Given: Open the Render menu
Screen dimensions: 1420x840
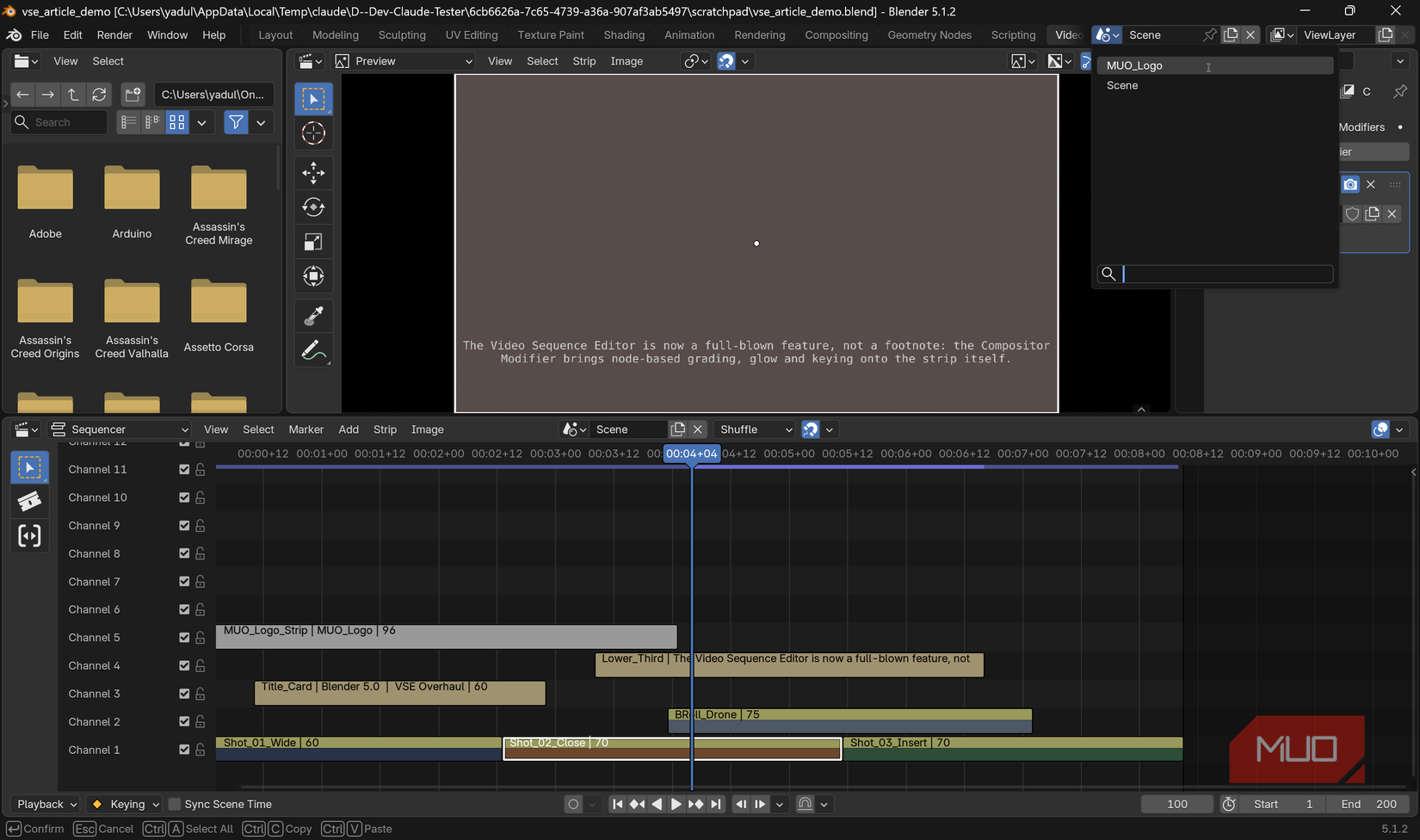Looking at the screenshot, I should click(114, 34).
